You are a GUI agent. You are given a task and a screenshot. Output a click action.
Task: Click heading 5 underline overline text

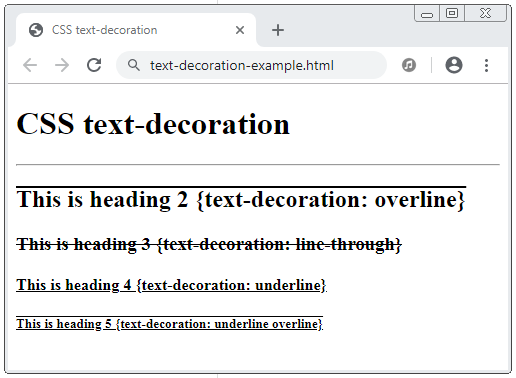[x=169, y=324]
